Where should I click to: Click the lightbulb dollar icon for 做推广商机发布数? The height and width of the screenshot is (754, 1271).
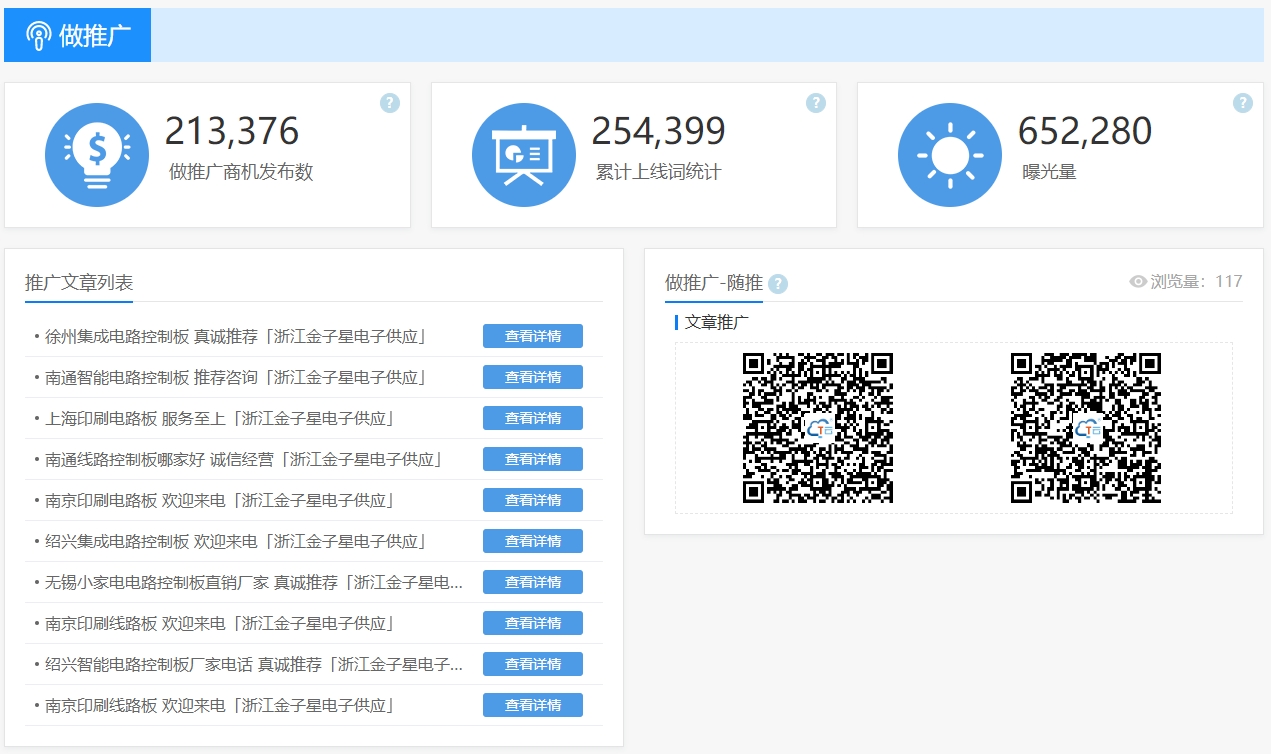(97, 155)
